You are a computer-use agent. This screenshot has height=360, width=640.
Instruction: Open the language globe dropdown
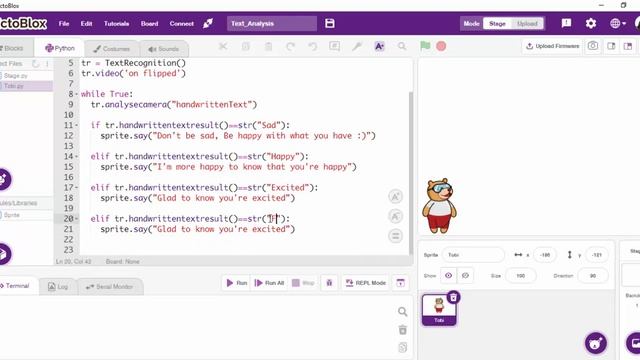(x=618, y=23)
